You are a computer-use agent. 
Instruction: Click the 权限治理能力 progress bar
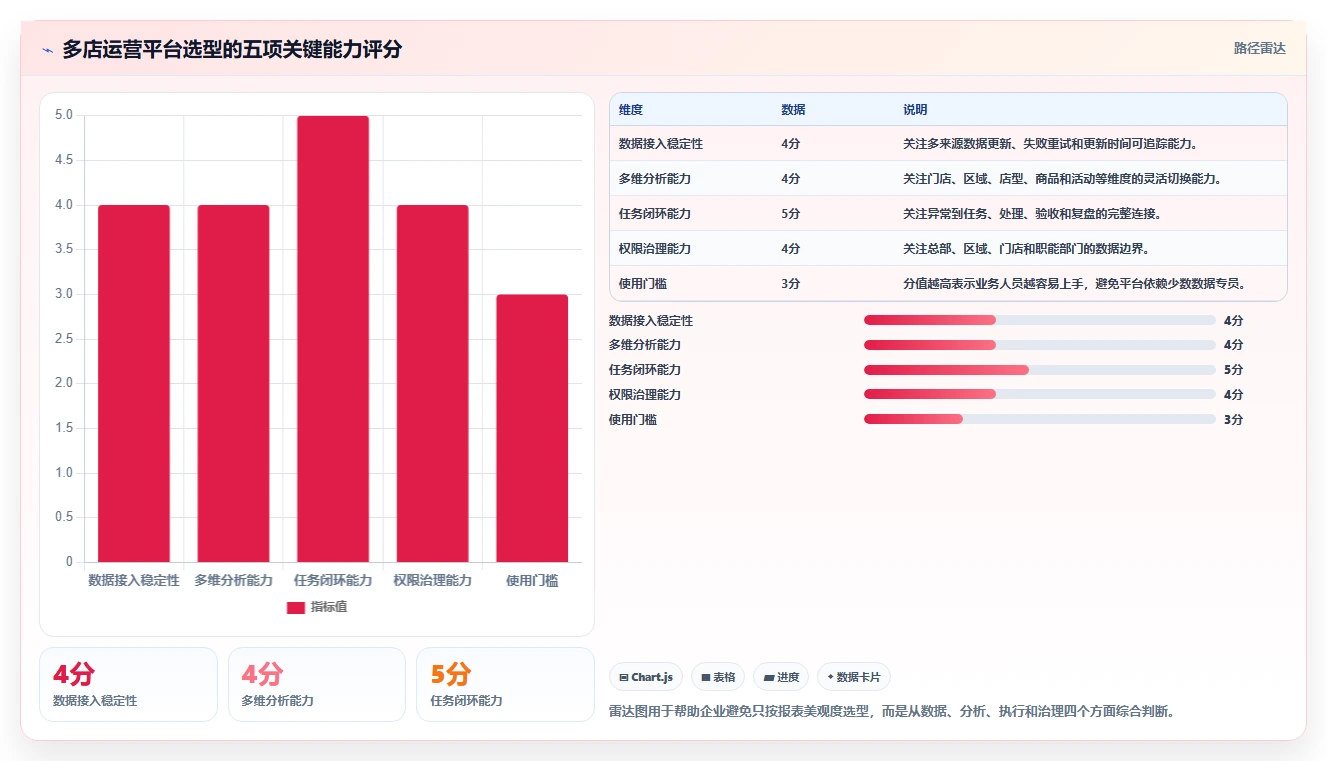(1040, 394)
